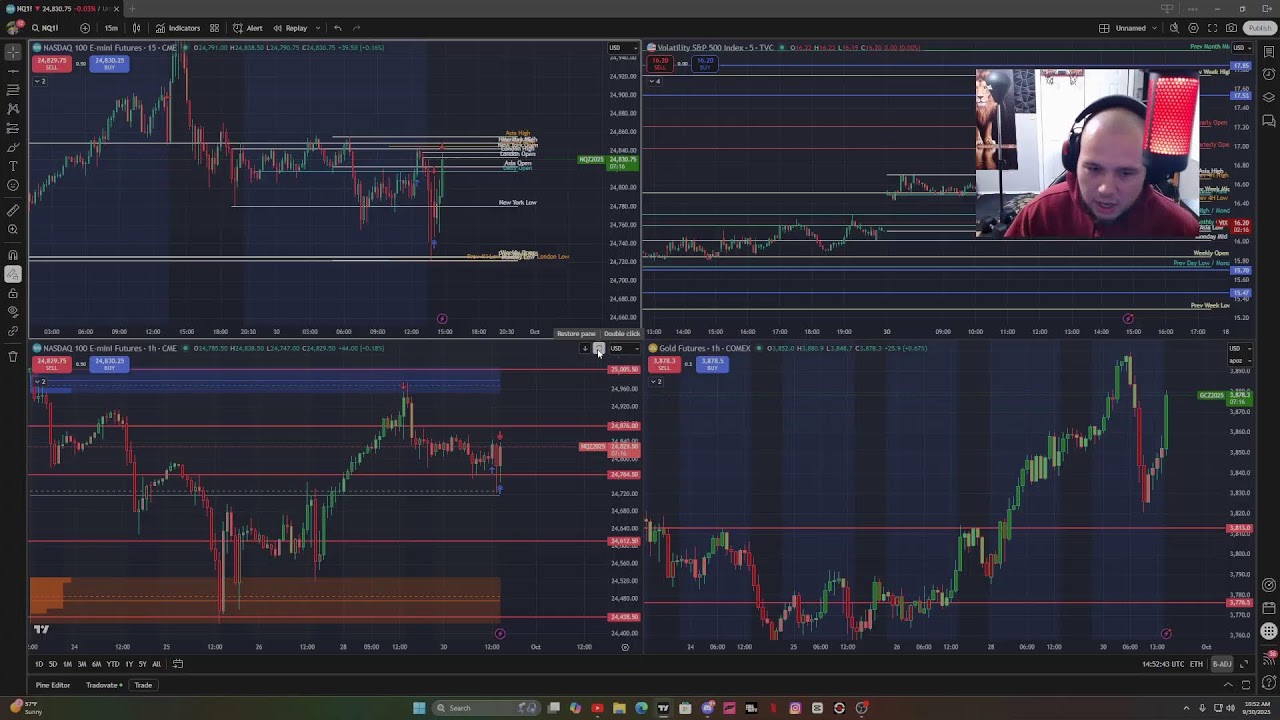Open chats icon in right sidebar

coord(1268,121)
